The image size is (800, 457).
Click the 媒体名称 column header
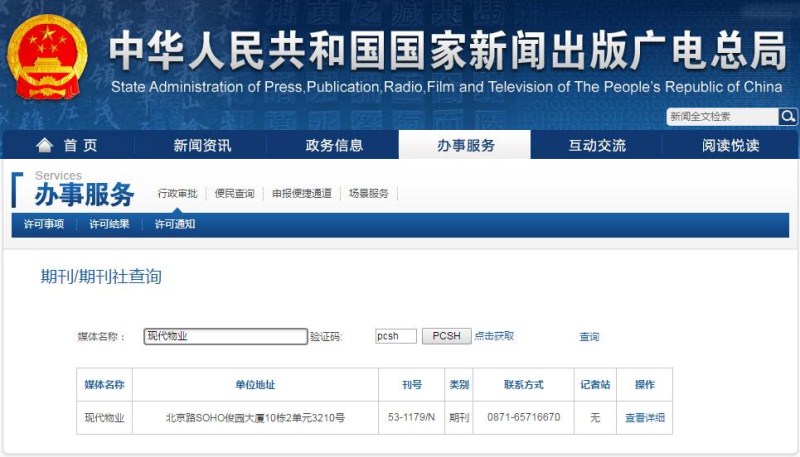(x=104, y=385)
